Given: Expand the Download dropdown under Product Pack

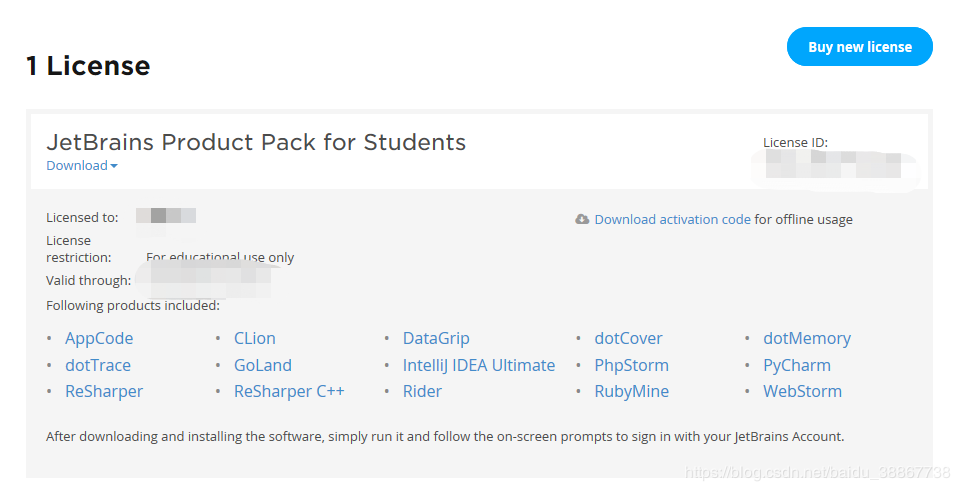Looking at the screenshot, I should tap(82, 166).
